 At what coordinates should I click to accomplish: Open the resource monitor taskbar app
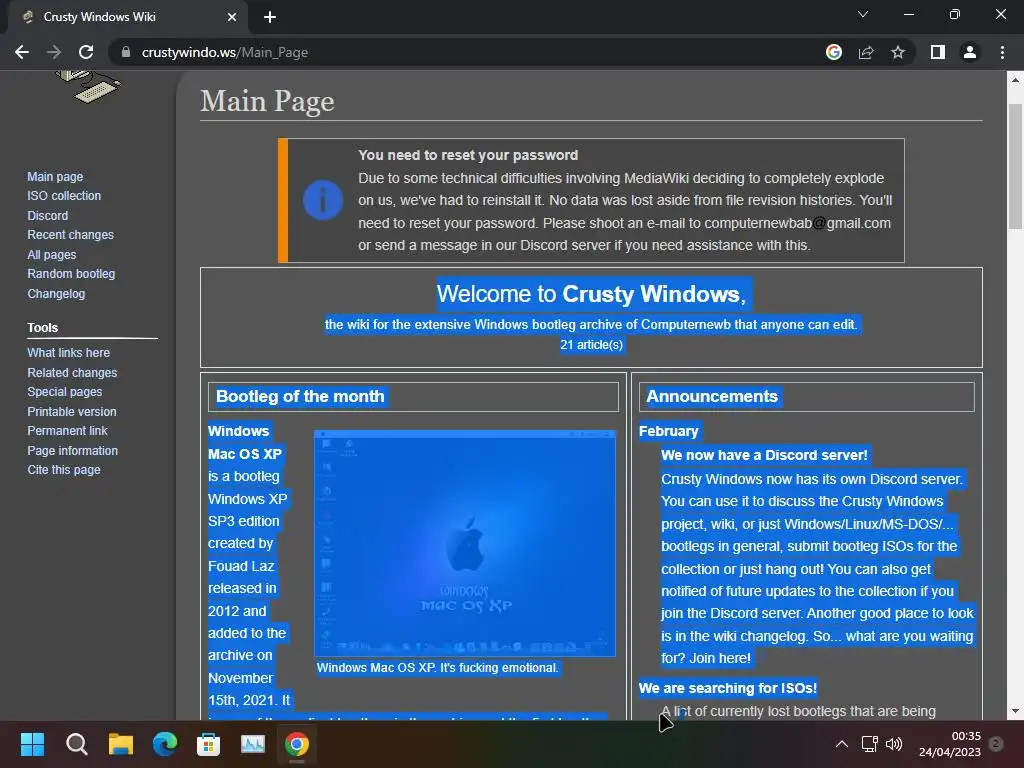253,744
